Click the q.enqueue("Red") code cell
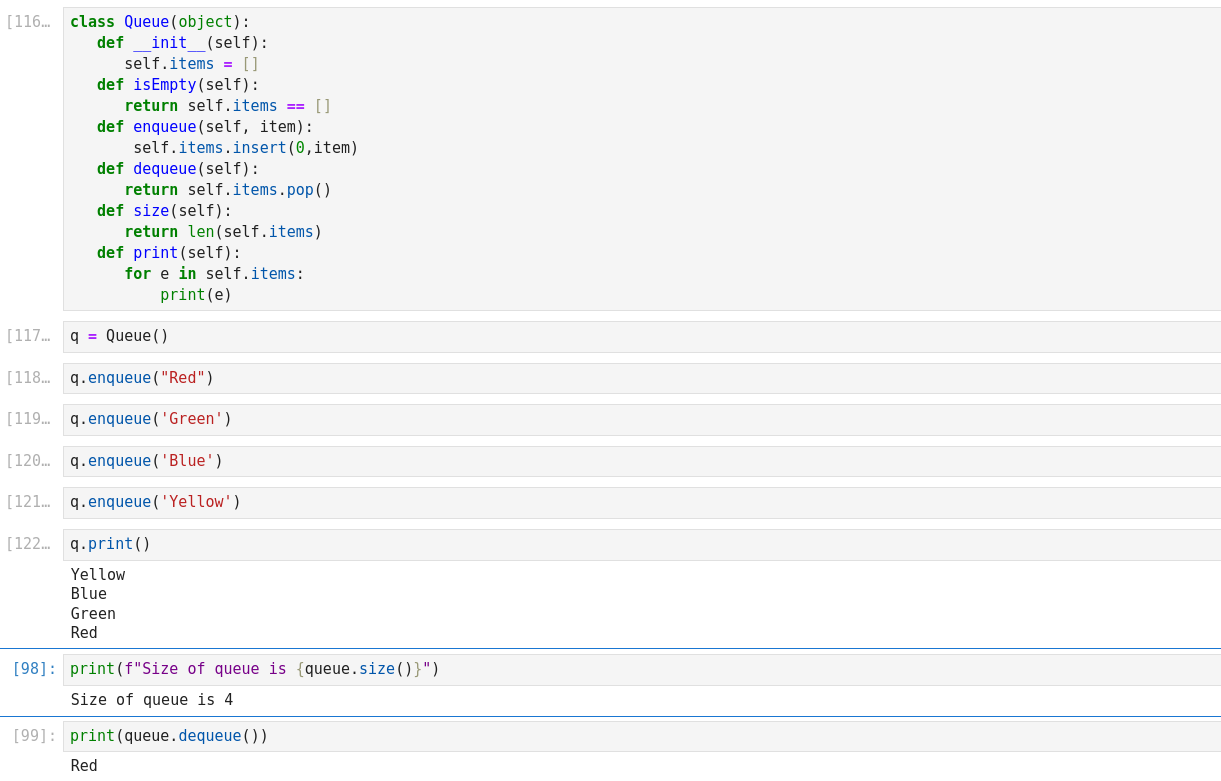Viewport: 1221px width, 781px height. coord(640,378)
